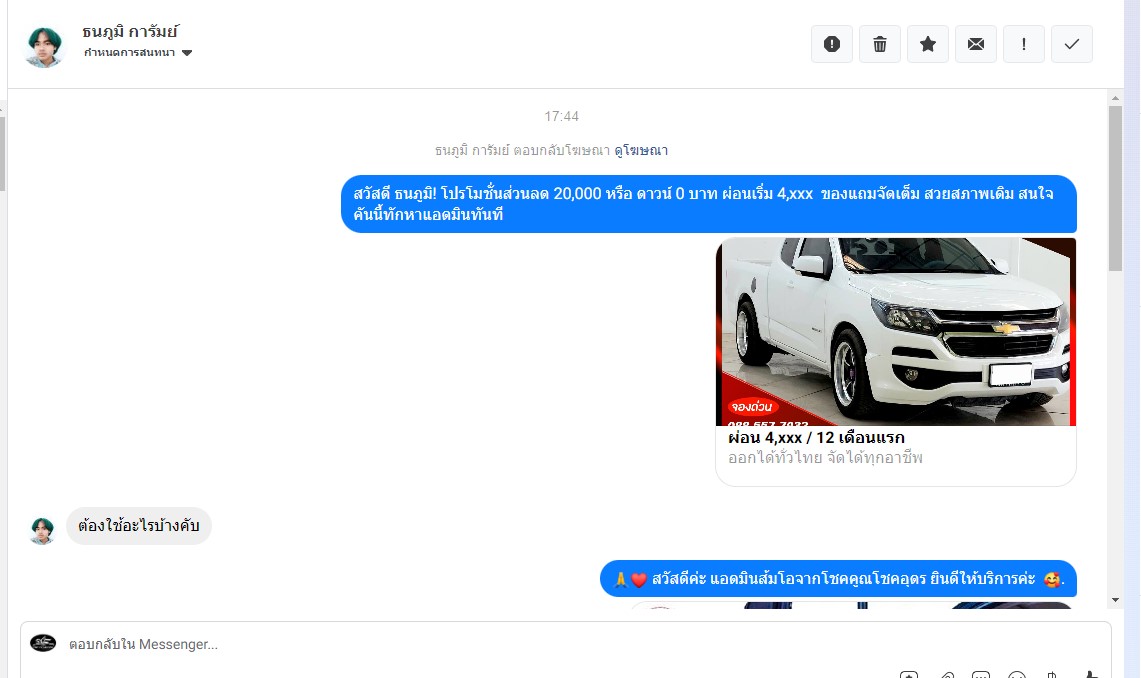Star this conversation with star icon
The image size is (1141, 678).
928,44
